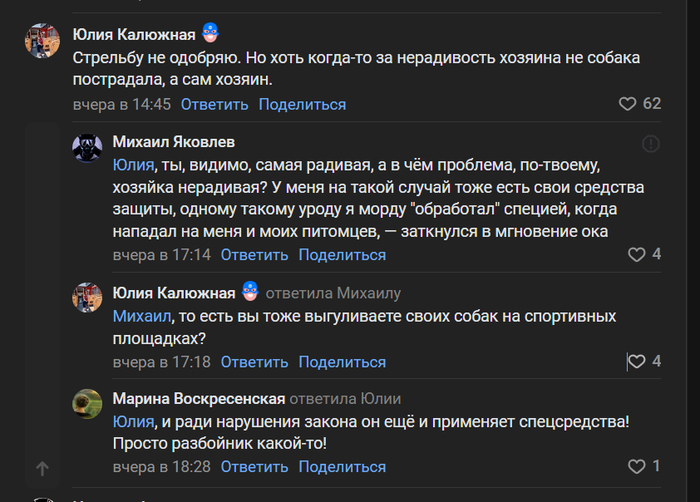Open Михаил Яковлев's profile via name

coord(174,142)
